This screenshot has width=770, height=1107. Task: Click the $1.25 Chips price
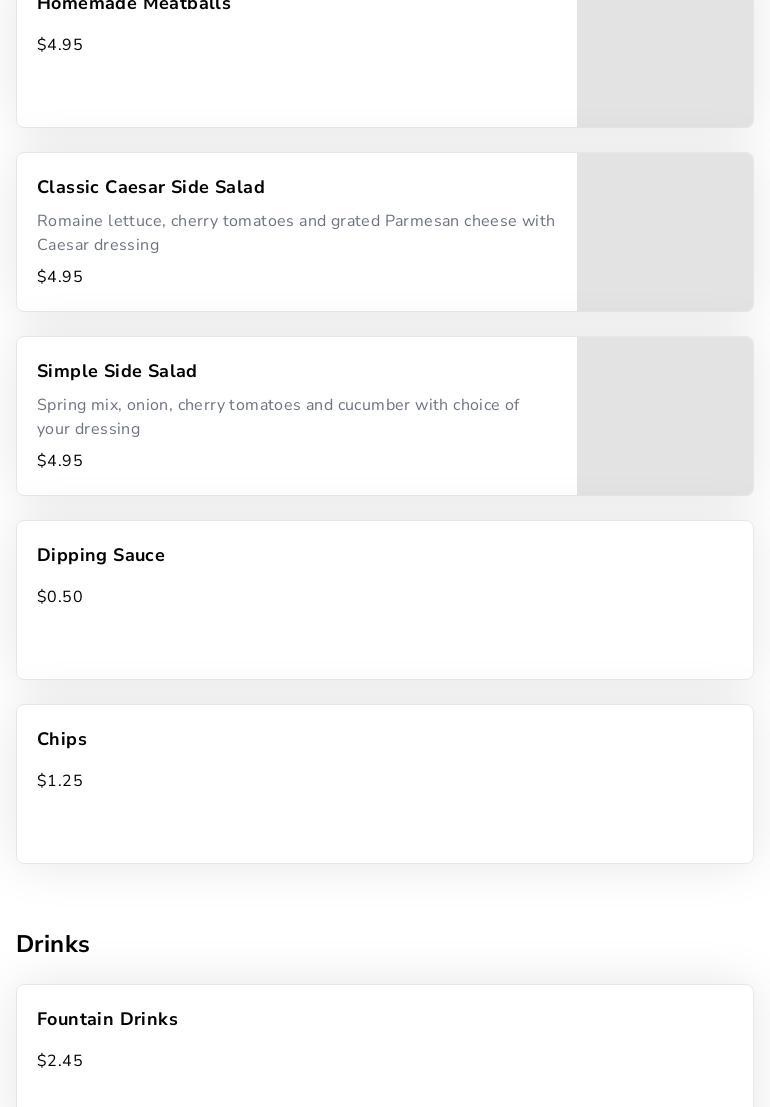[x=60, y=781]
